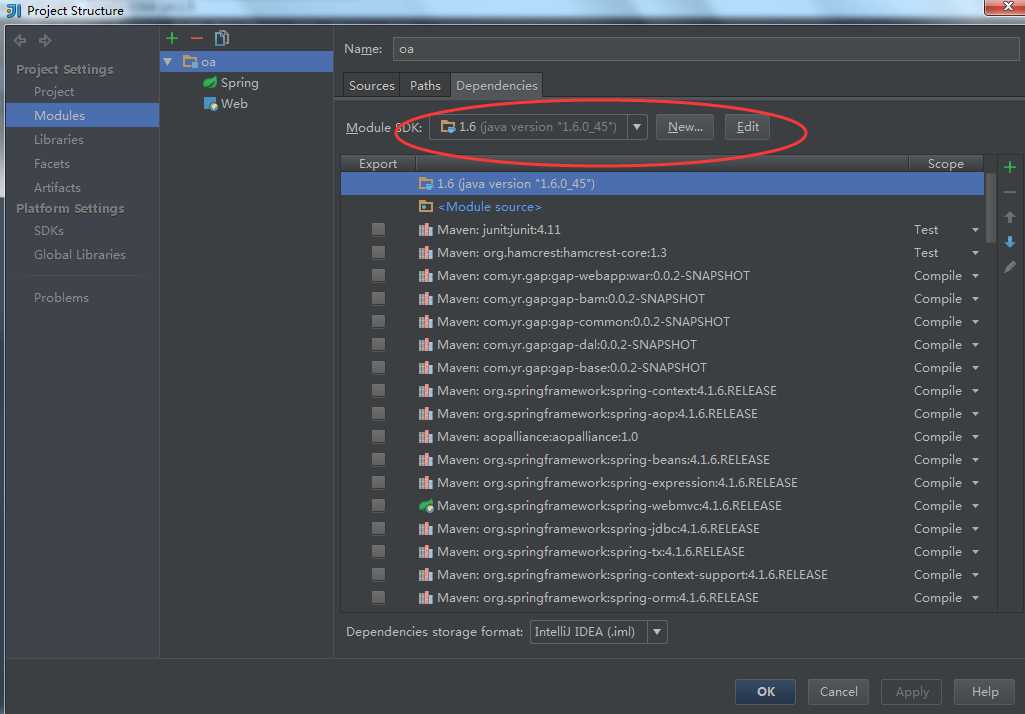Add a new module with green plus
This screenshot has width=1025, height=714.
point(172,39)
